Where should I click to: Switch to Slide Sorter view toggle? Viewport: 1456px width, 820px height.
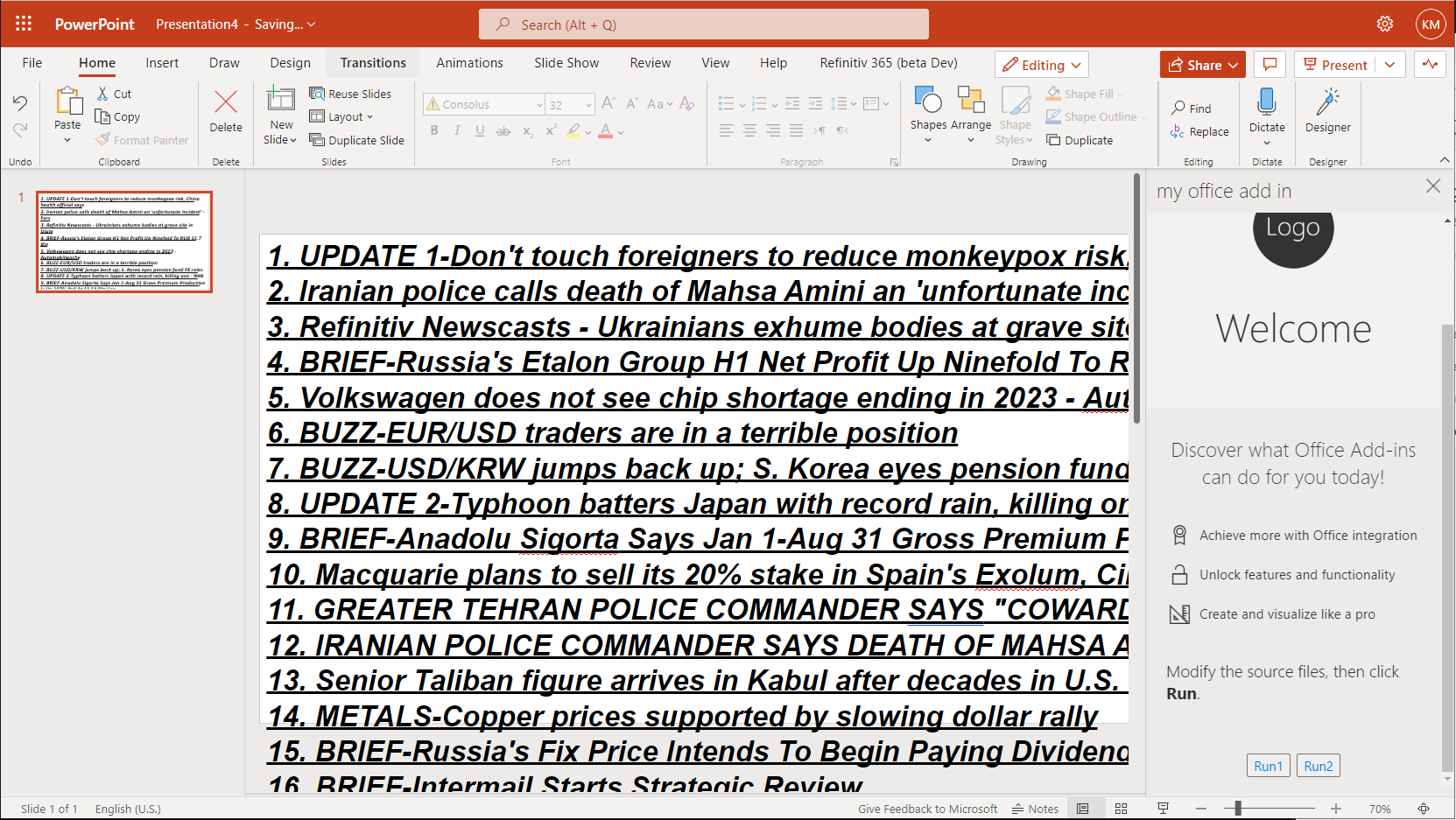point(1122,808)
